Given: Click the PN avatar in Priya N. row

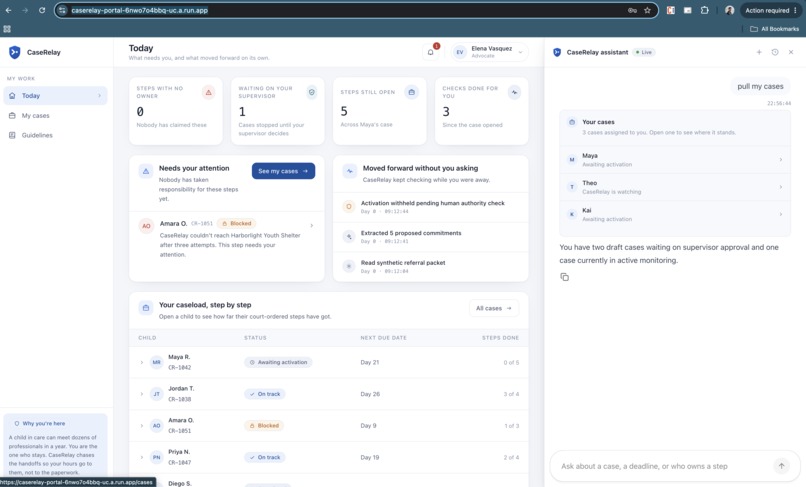Looking at the screenshot, I should click(157, 457).
